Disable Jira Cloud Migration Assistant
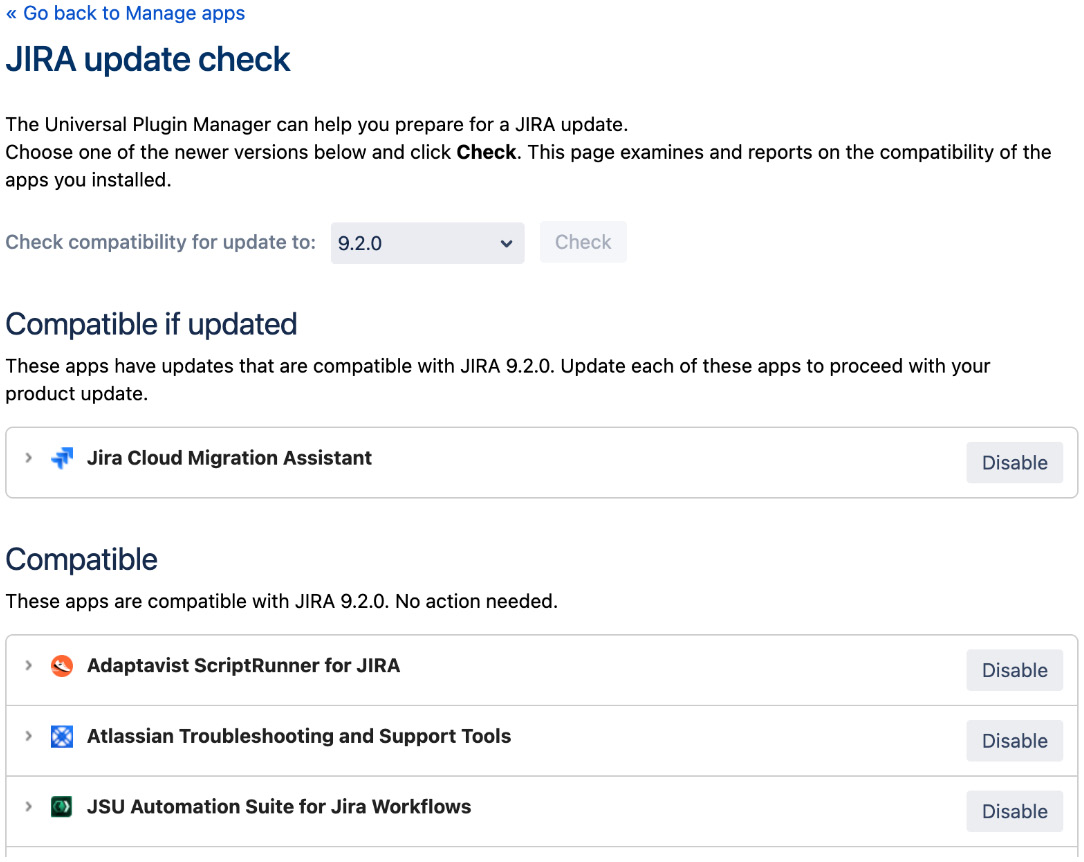This screenshot has width=1084, height=862. (1014, 462)
